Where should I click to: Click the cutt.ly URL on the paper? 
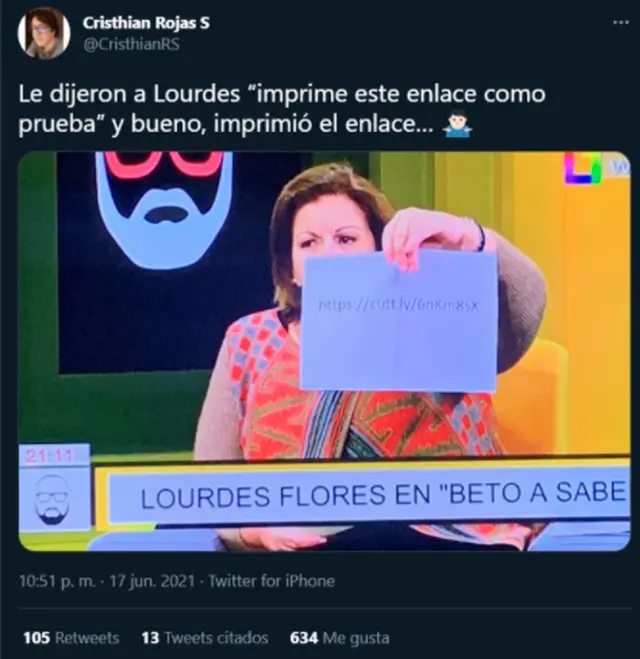(398, 304)
